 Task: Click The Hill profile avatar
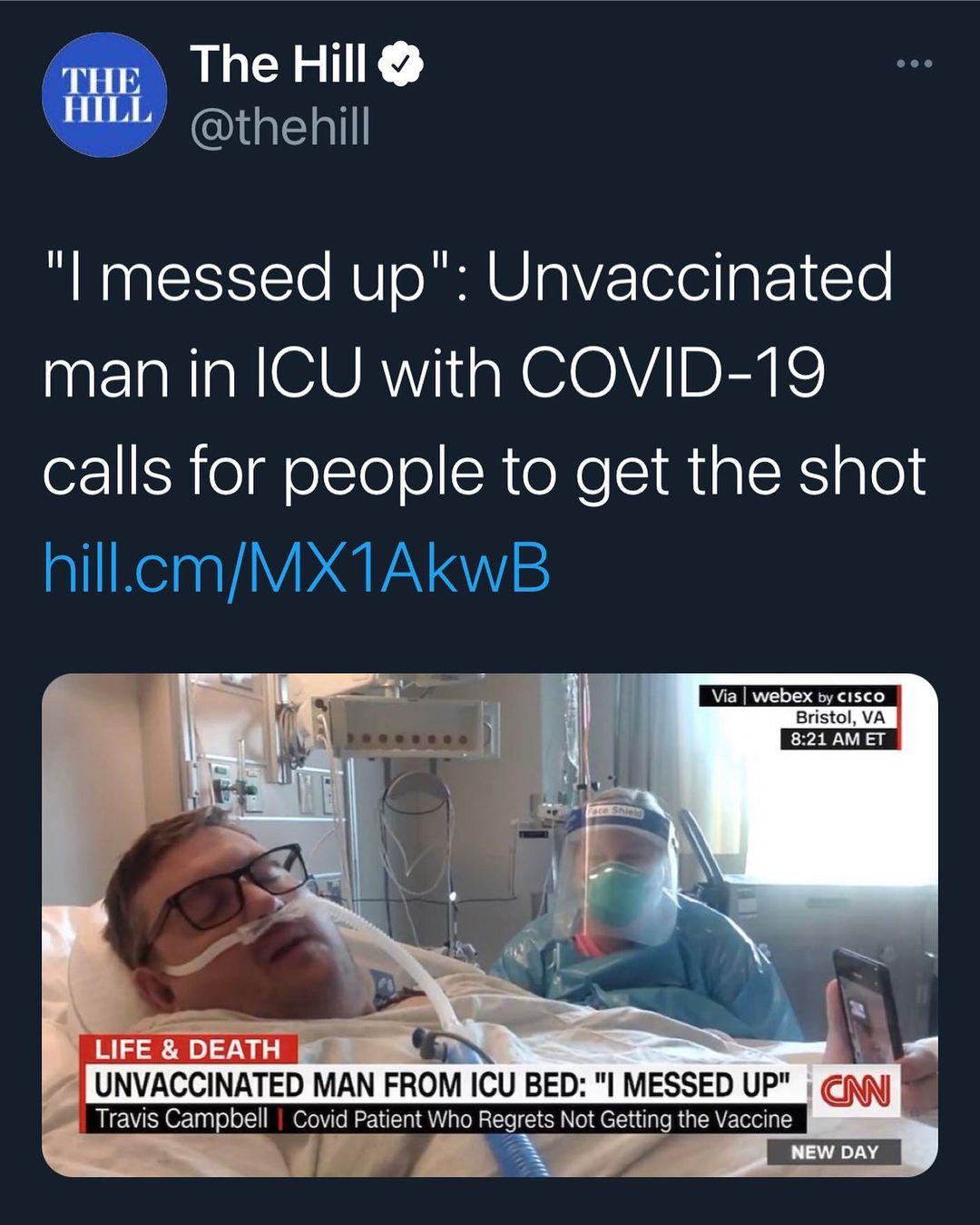[x=105, y=95]
